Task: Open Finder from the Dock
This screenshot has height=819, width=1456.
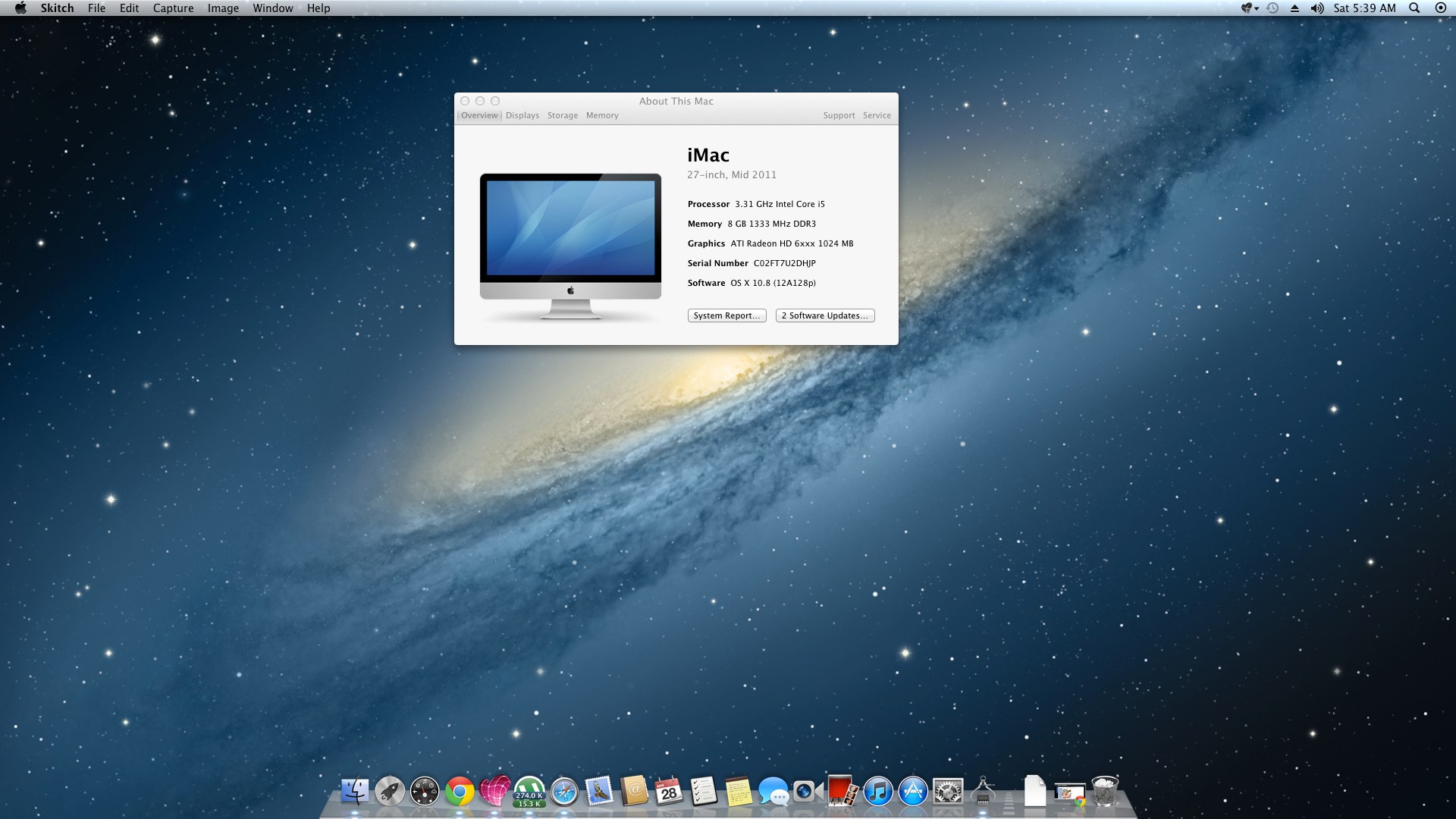Action: tap(354, 792)
